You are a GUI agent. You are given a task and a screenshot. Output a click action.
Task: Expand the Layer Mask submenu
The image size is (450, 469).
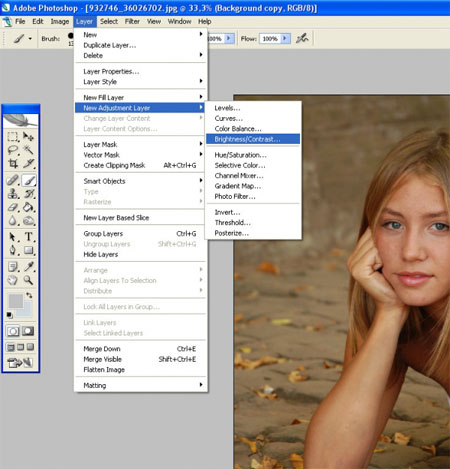[141, 144]
